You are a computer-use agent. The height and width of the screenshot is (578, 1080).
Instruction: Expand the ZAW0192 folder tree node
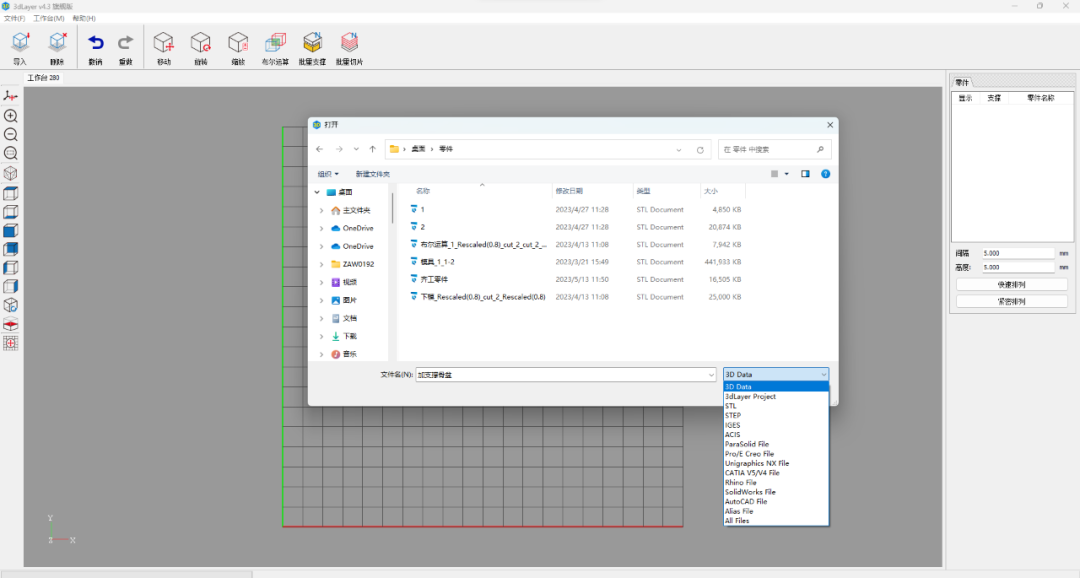tap(321, 264)
